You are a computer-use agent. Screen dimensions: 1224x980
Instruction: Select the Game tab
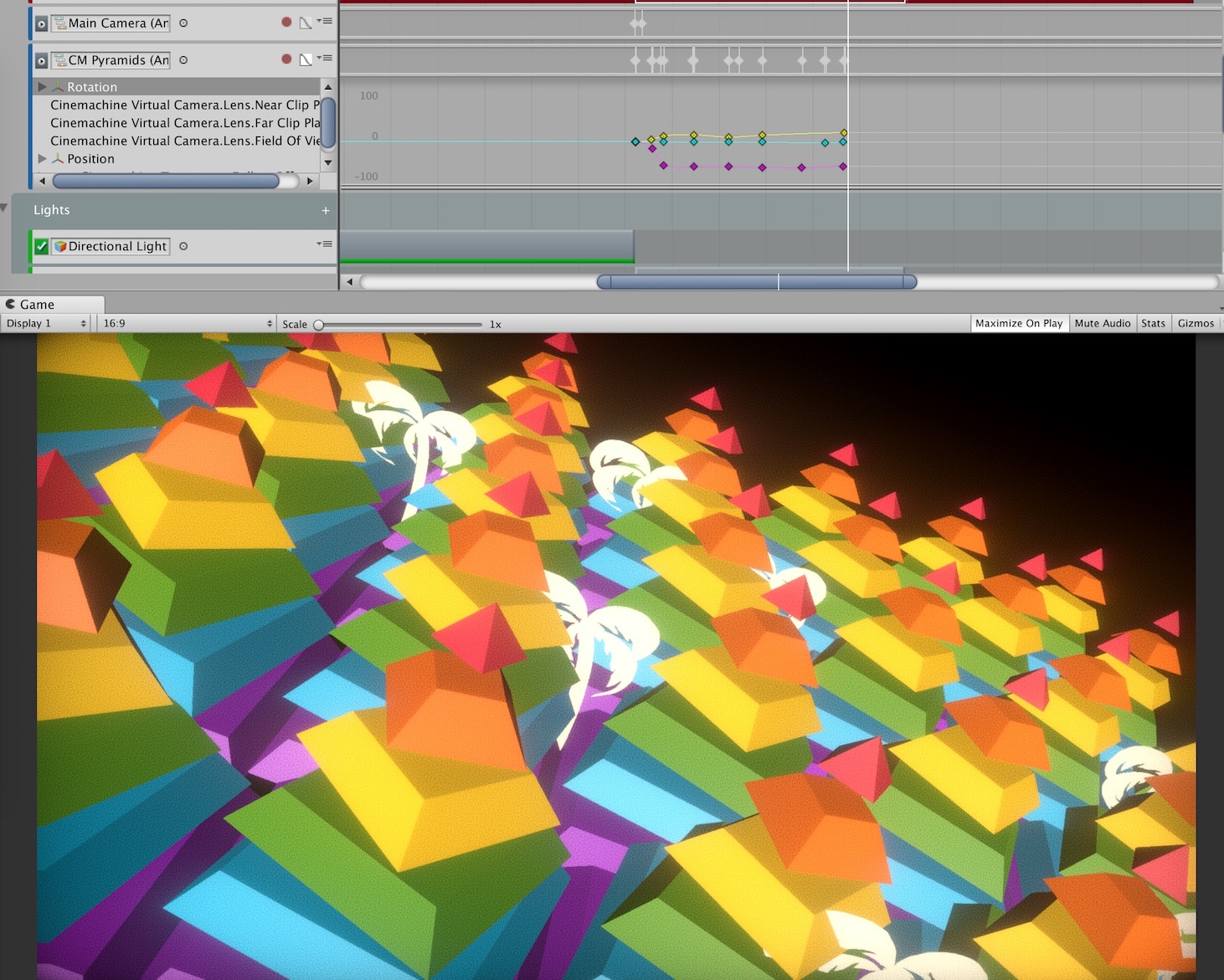pyautogui.click(x=53, y=305)
